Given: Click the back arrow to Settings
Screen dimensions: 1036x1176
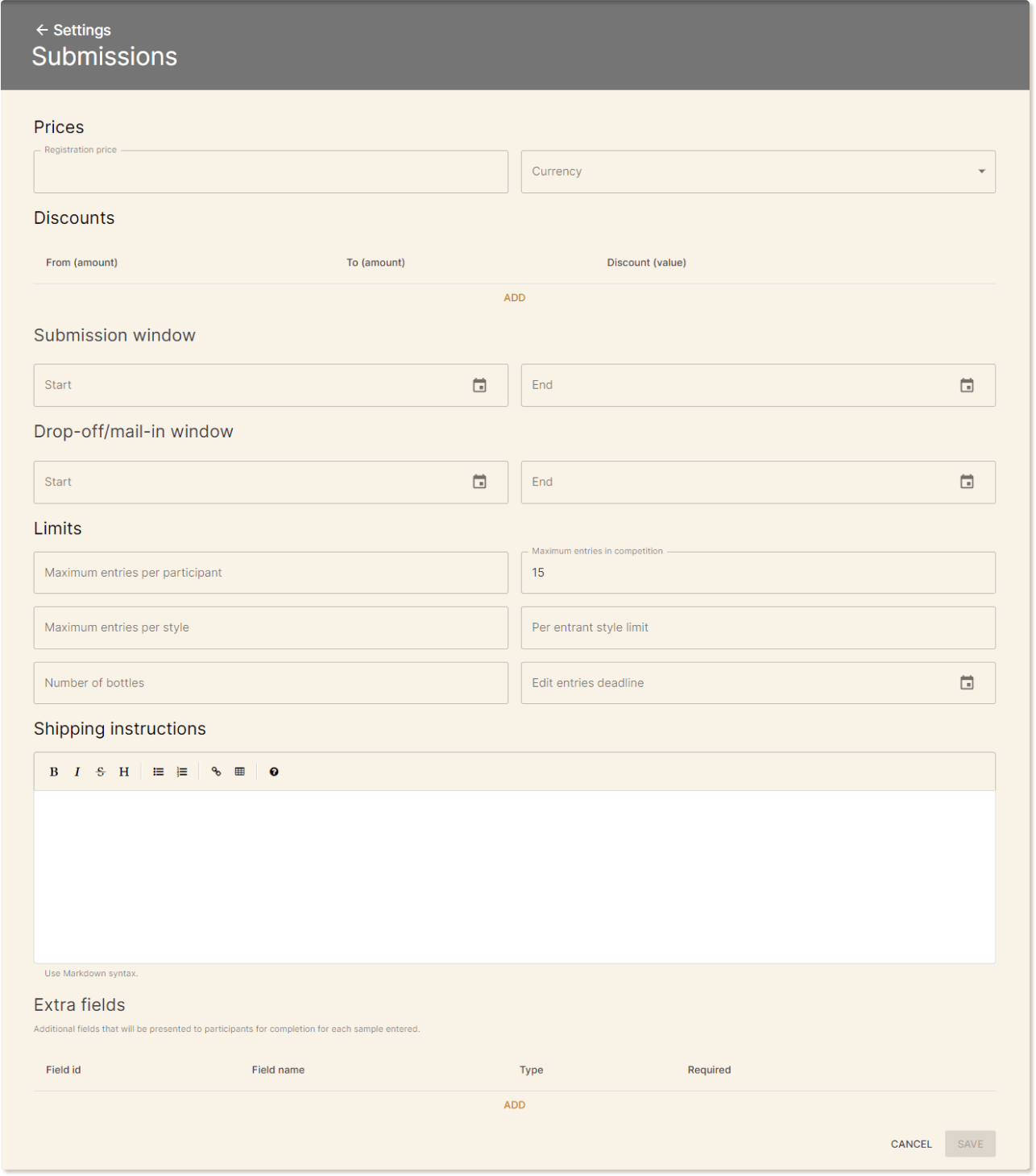Looking at the screenshot, I should coord(42,30).
